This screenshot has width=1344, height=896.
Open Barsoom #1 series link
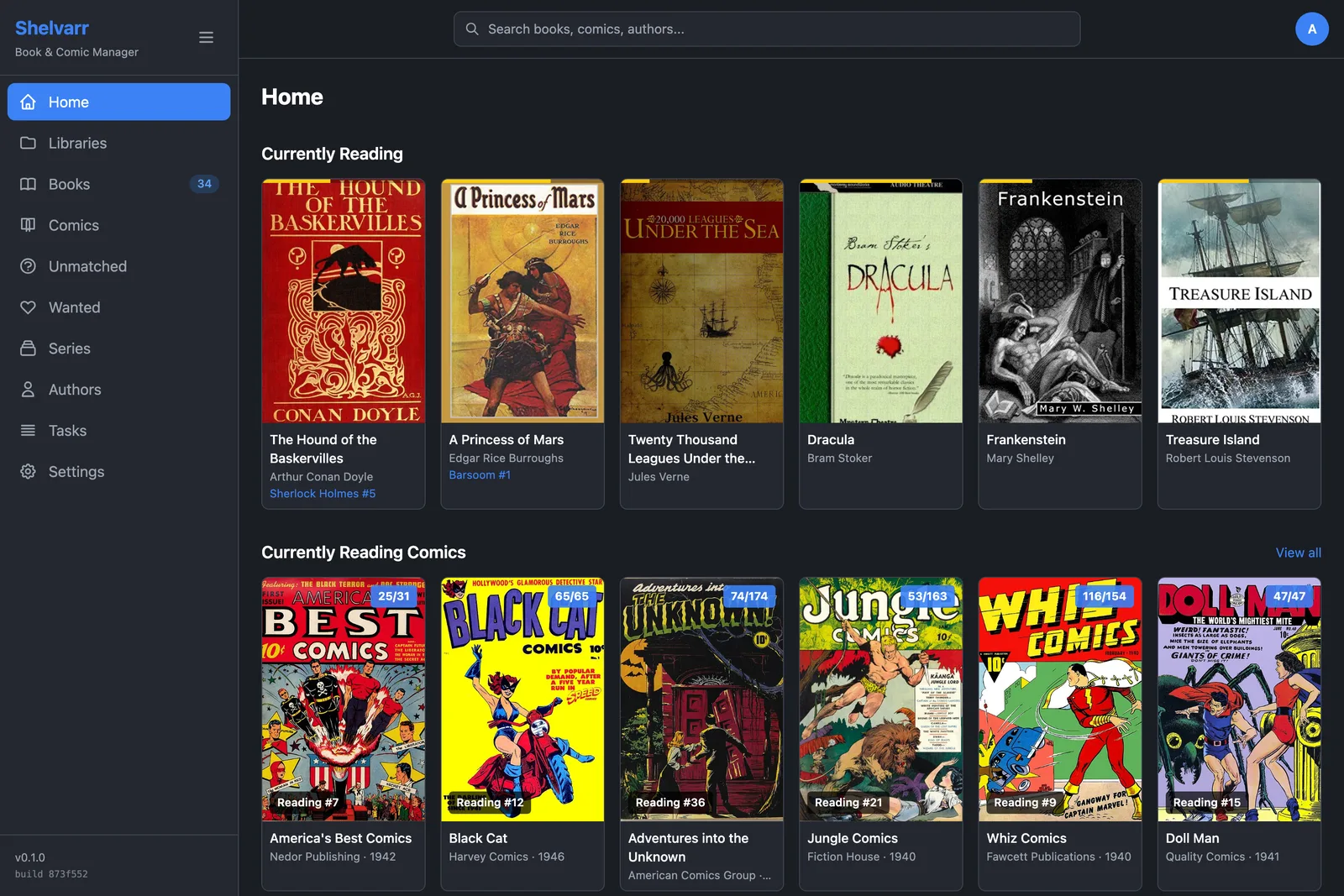click(x=480, y=475)
